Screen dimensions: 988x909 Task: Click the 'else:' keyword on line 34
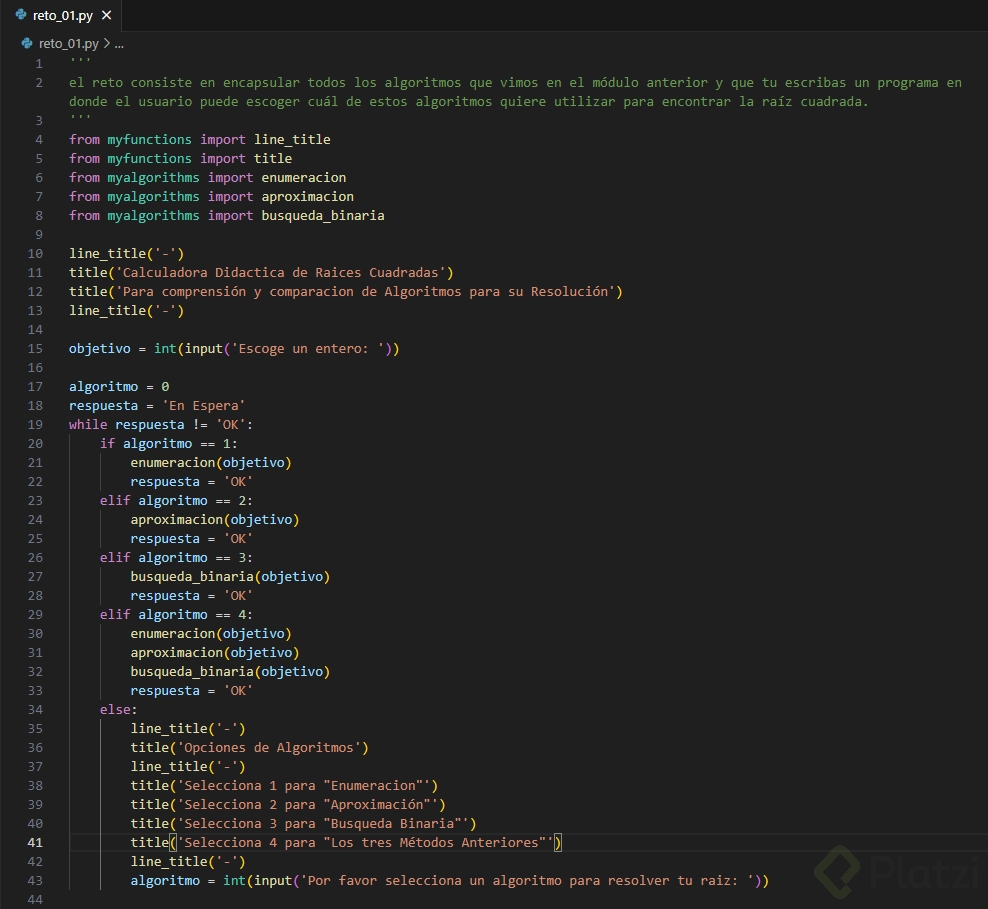pyautogui.click(x=118, y=709)
